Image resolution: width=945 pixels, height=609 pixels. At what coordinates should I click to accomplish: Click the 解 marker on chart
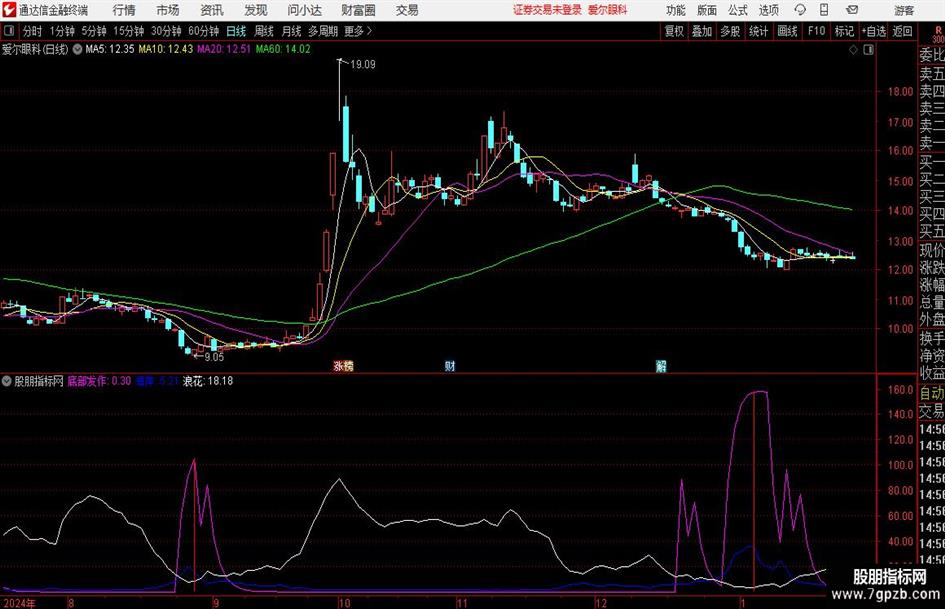[661, 366]
